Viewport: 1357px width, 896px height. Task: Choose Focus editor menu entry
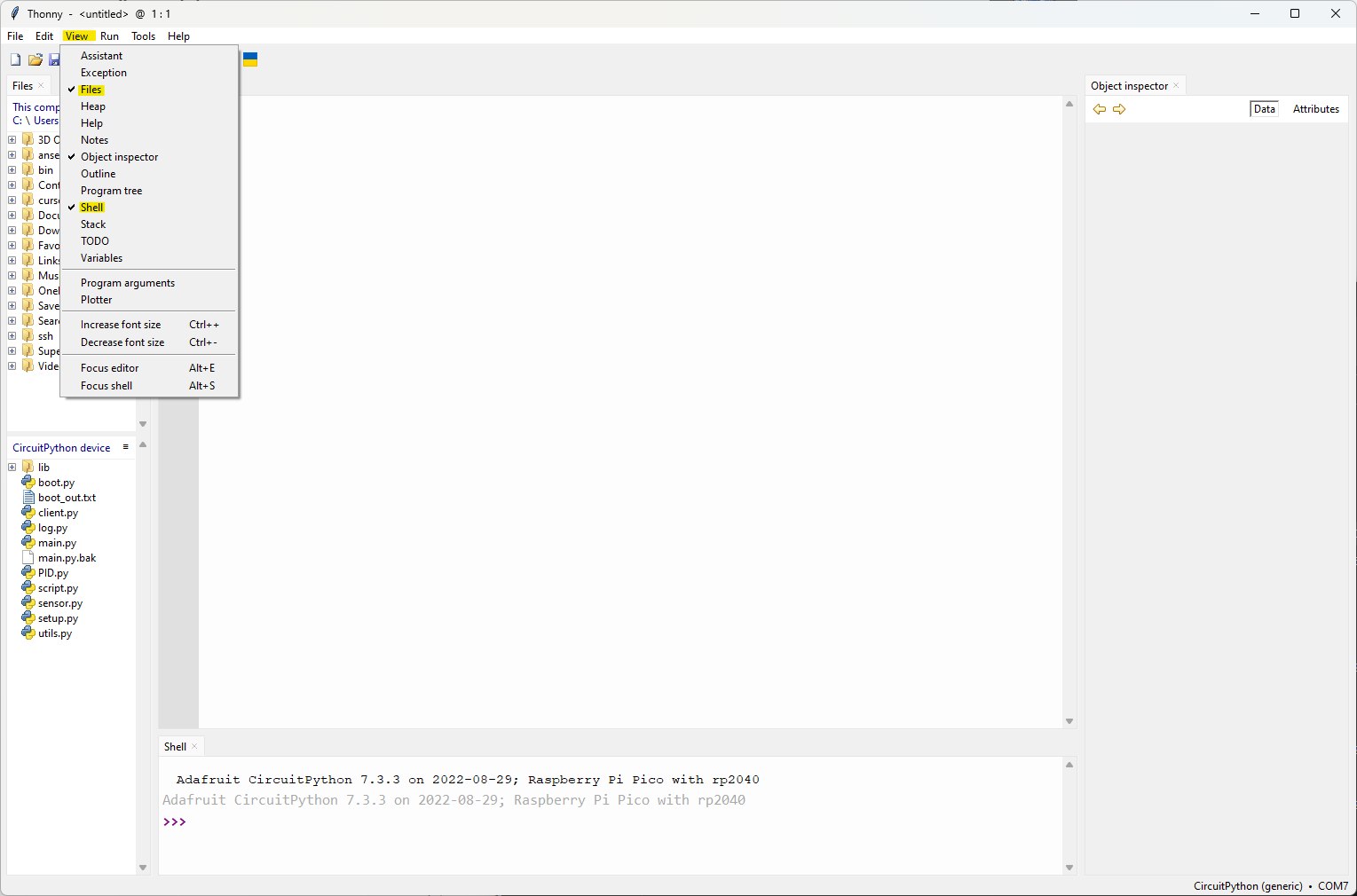pyautogui.click(x=149, y=368)
